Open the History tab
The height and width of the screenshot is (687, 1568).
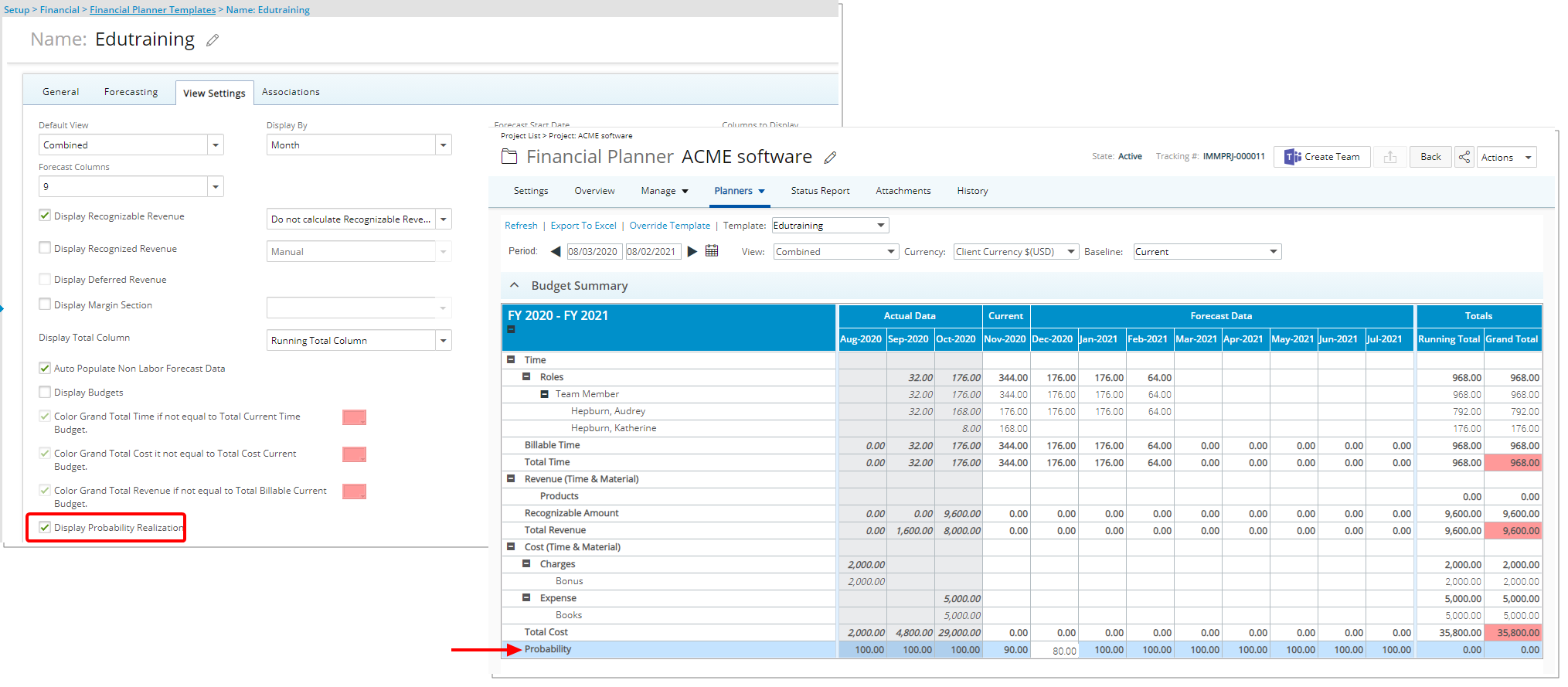(972, 191)
